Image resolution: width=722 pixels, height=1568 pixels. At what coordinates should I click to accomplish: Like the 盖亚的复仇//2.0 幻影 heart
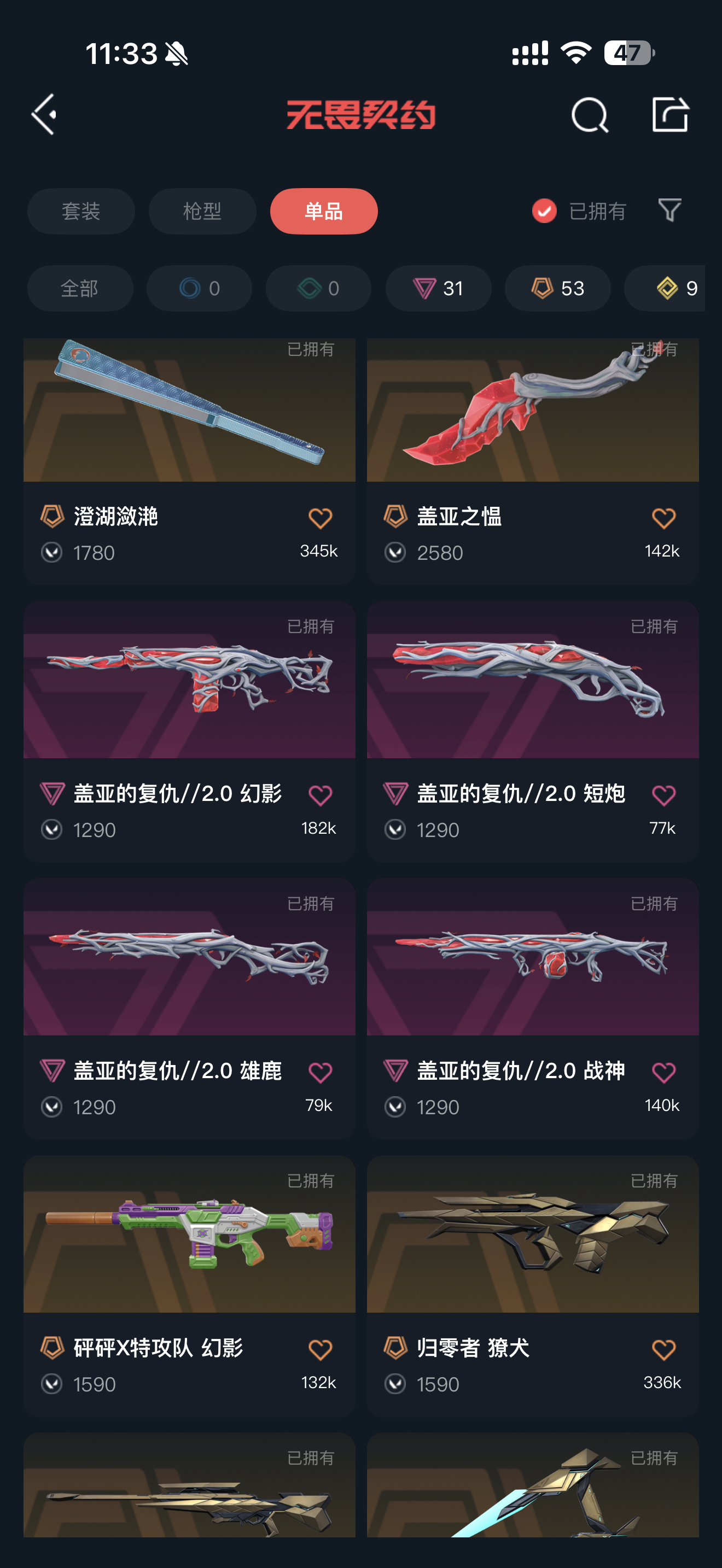[x=319, y=795]
